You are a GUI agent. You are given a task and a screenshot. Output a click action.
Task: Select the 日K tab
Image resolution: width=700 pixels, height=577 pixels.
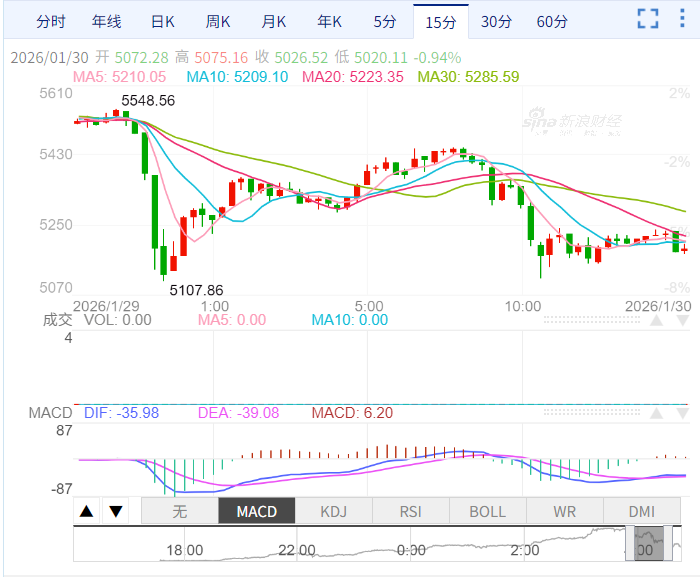tap(162, 21)
